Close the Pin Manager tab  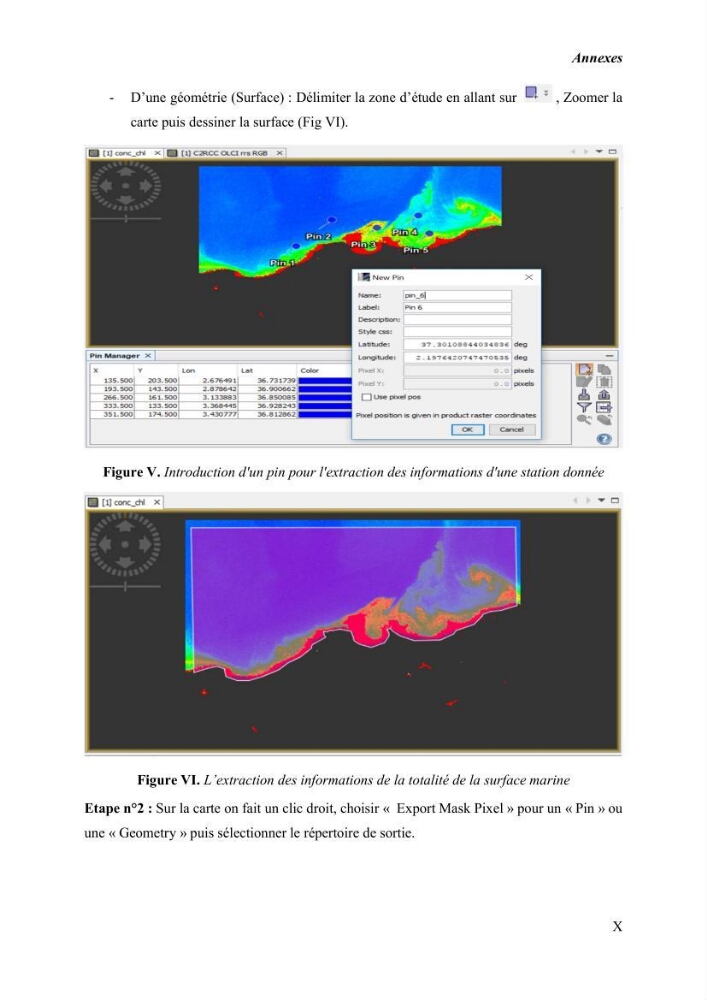(x=148, y=356)
